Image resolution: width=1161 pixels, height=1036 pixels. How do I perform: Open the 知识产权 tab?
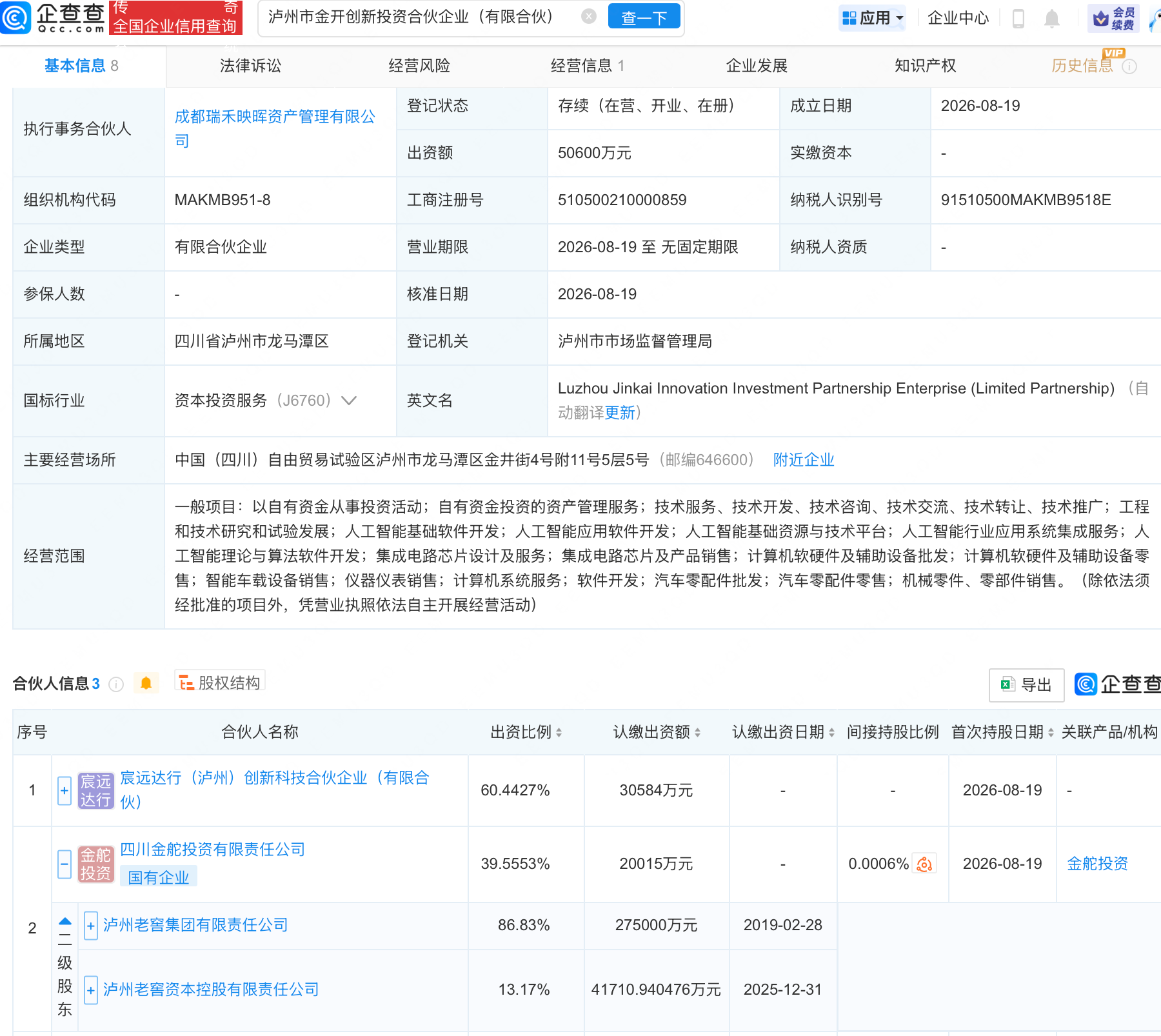925,66
